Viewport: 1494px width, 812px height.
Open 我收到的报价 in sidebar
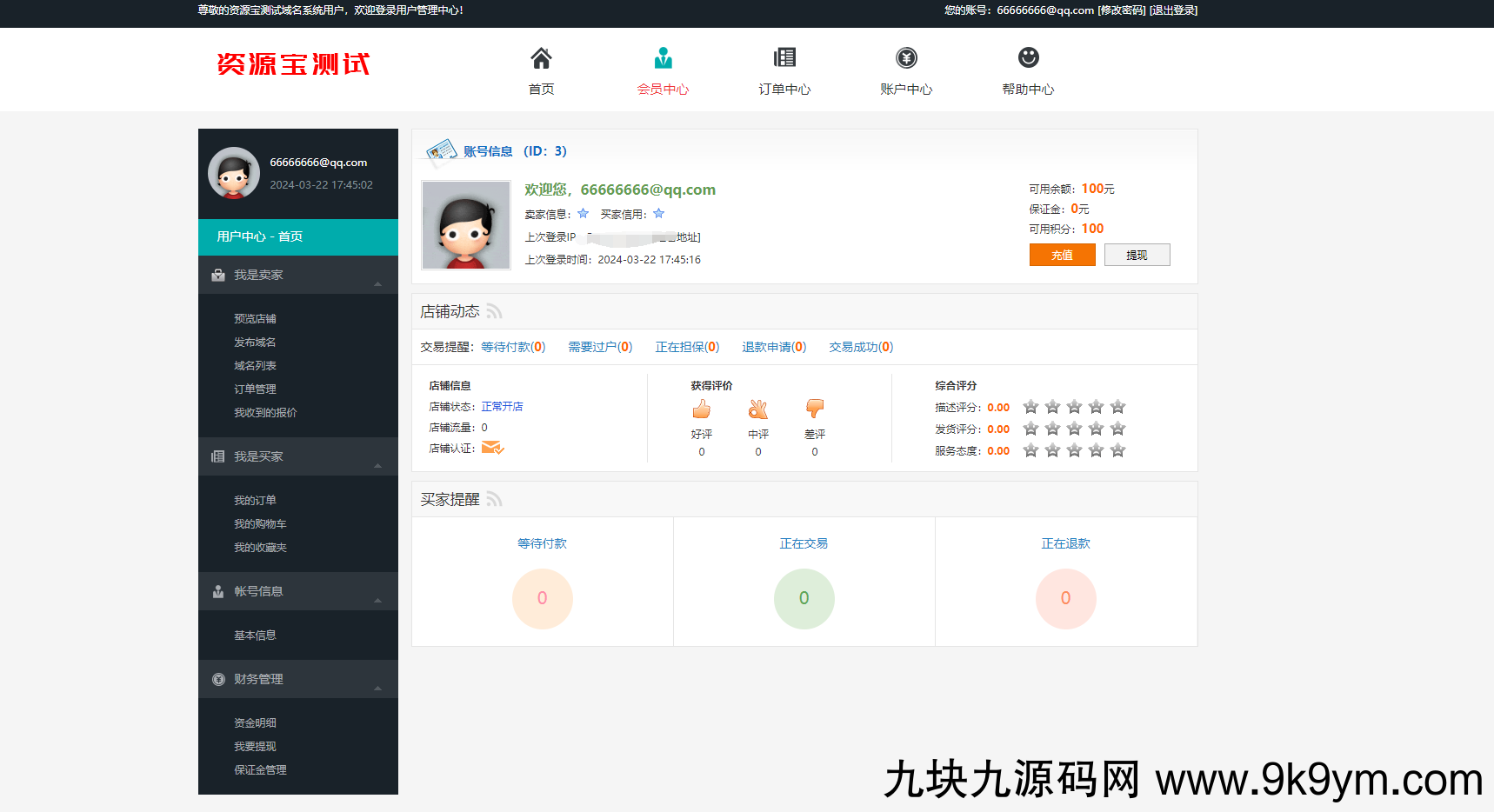click(265, 413)
